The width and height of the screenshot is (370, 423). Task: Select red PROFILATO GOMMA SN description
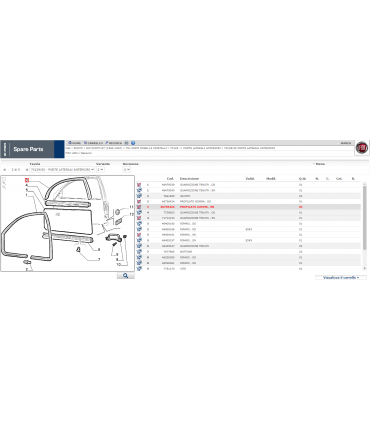pos(197,207)
